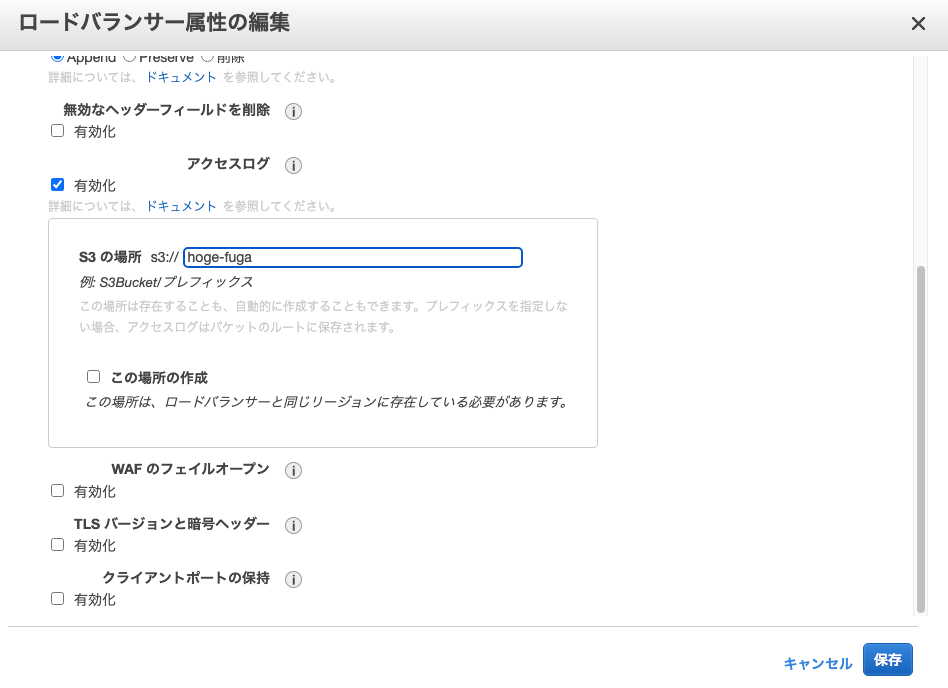Open the top ドキュメント link
This screenshot has height=688, width=948.
coord(181,77)
